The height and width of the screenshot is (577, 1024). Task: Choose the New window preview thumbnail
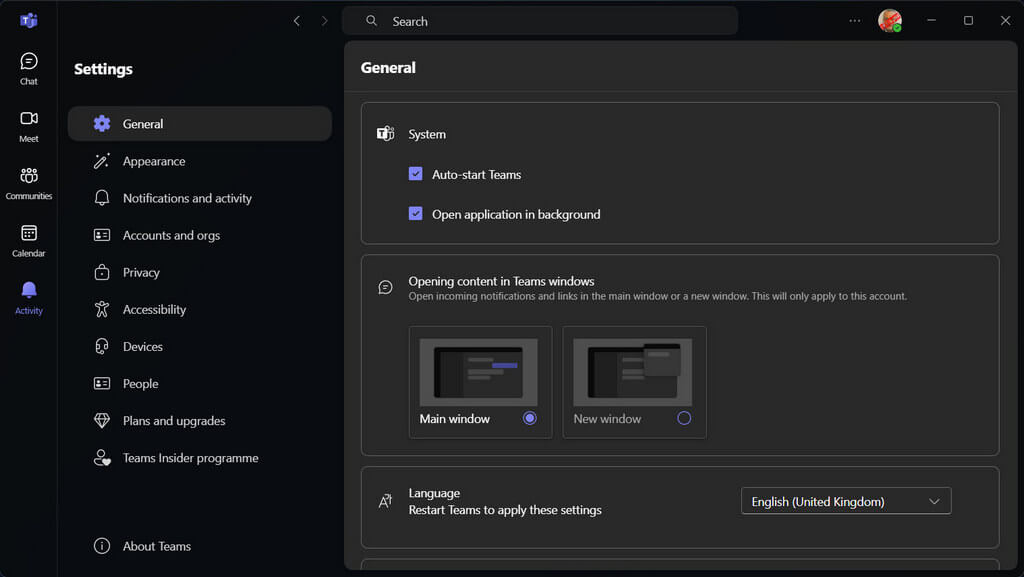pyautogui.click(x=633, y=372)
